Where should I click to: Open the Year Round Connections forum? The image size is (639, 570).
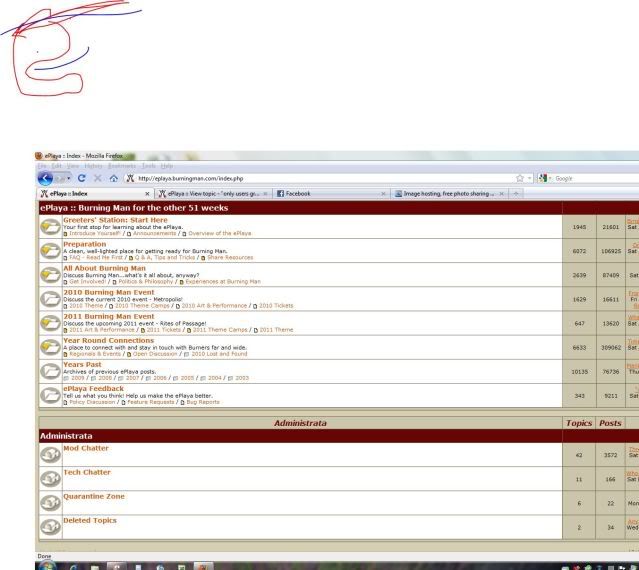point(108,340)
